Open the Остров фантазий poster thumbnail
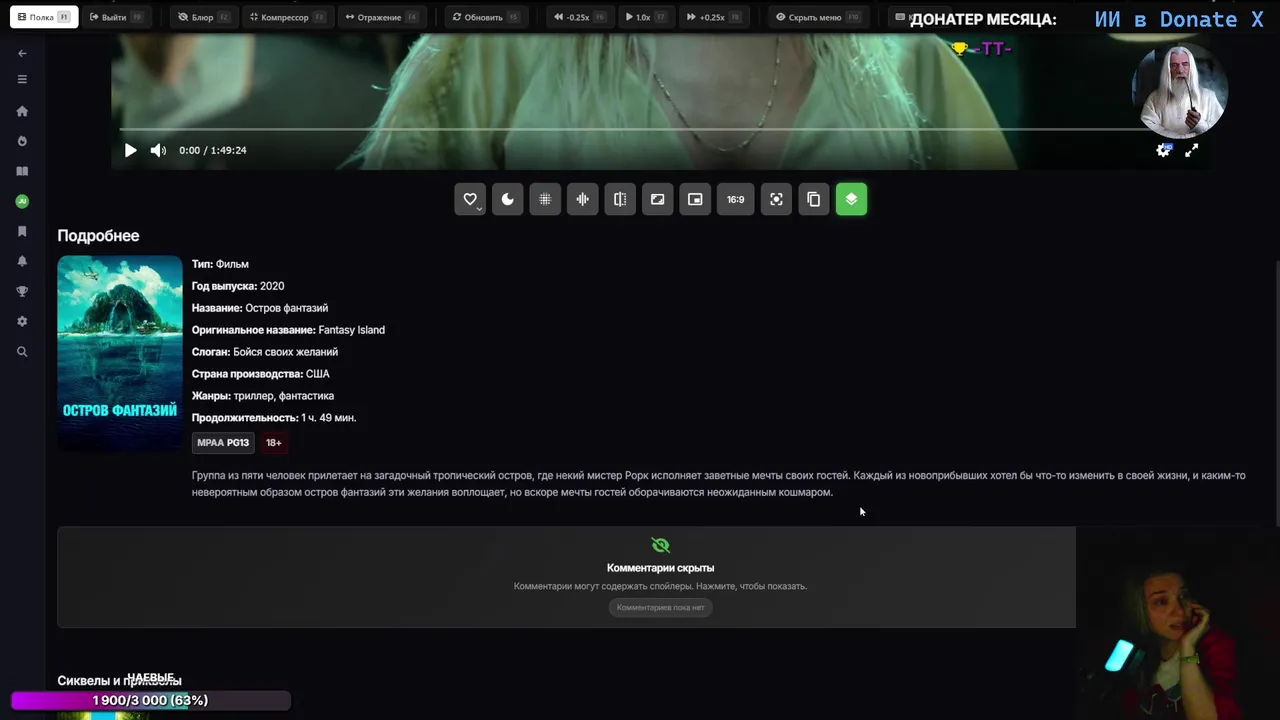Viewport: 1280px width, 720px height. point(120,353)
